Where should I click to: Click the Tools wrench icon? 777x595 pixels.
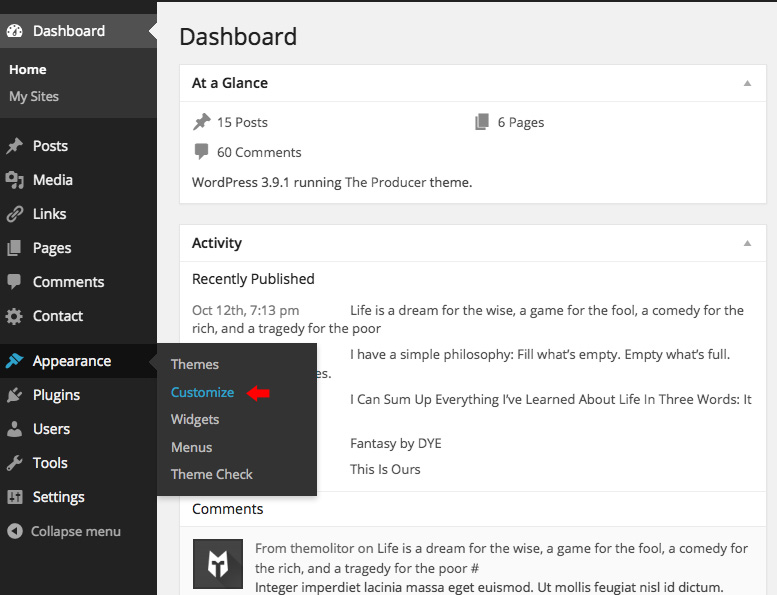click(x=14, y=463)
